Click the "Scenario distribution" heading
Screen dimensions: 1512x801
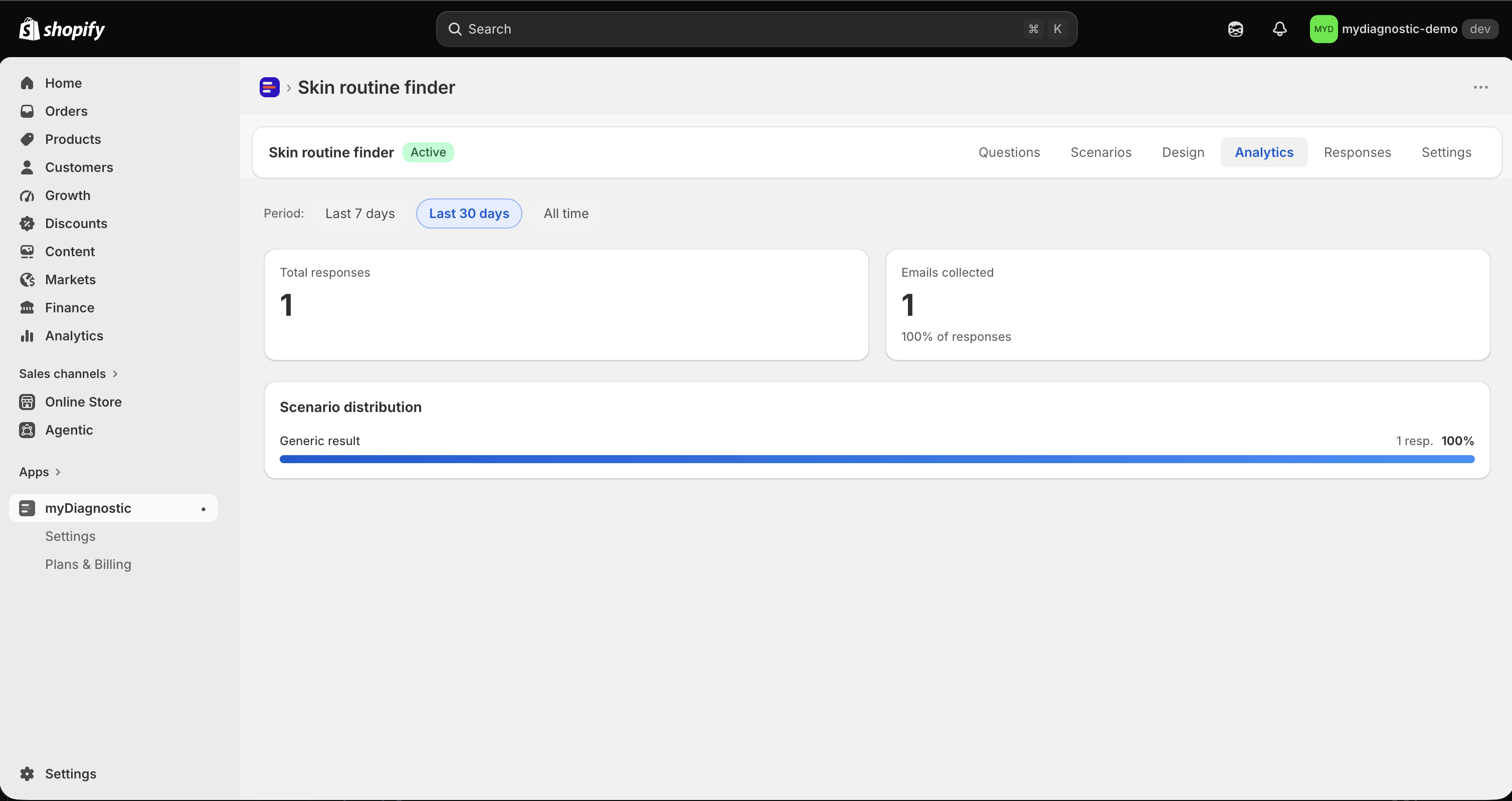[x=350, y=407]
